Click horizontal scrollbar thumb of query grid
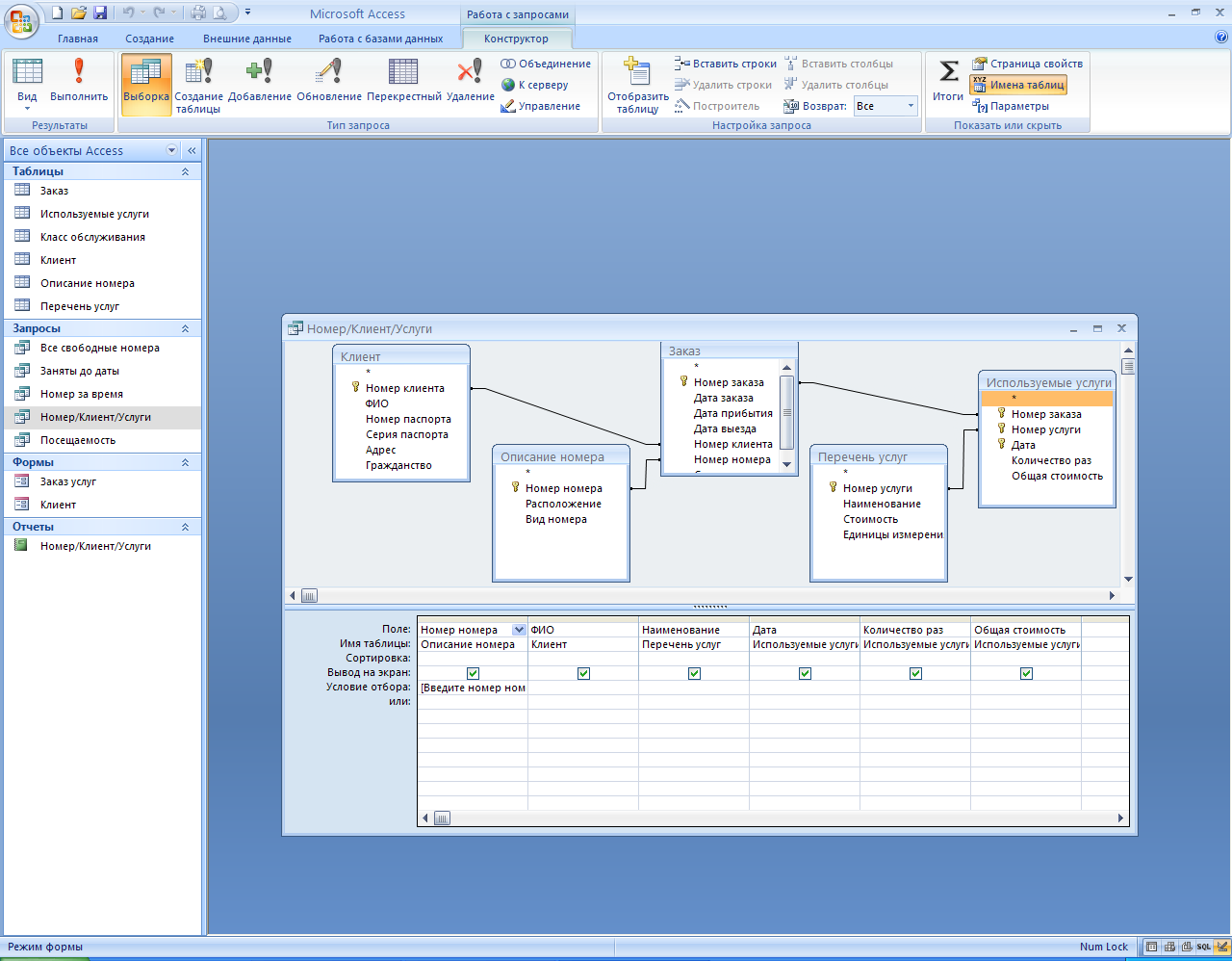The image size is (1232, 961). [x=442, y=818]
